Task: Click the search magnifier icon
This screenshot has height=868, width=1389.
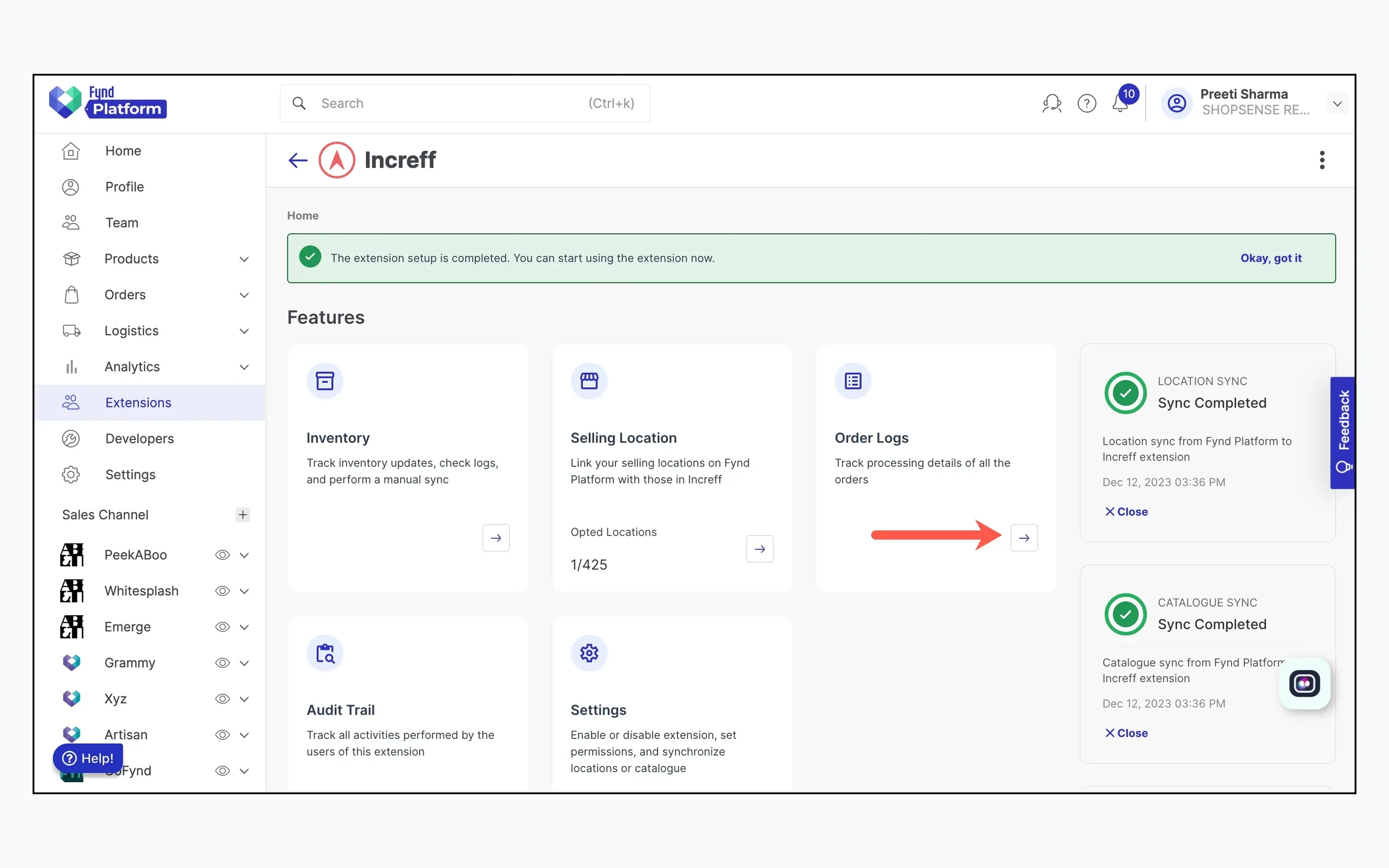Action: coord(298,103)
